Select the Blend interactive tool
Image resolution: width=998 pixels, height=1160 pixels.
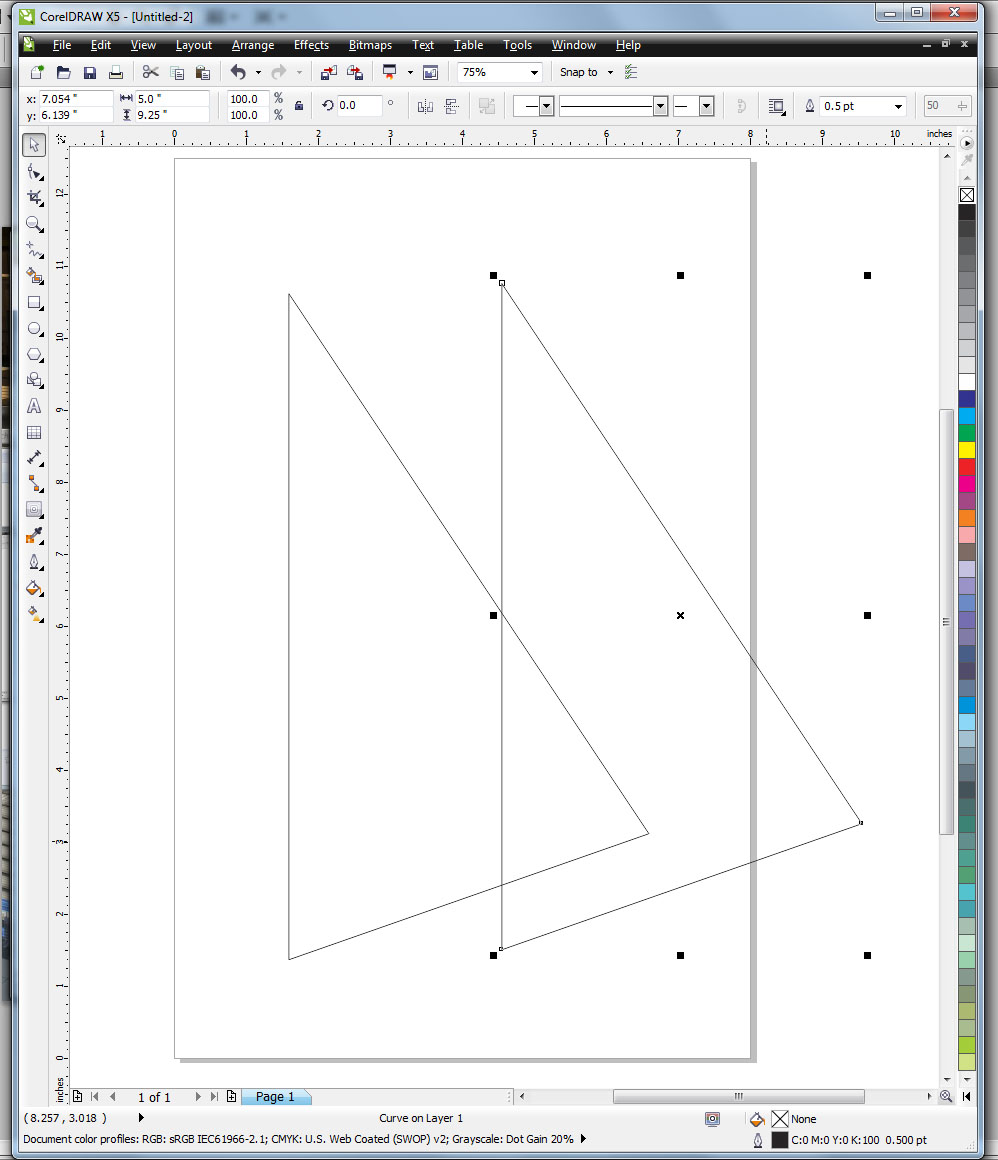coord(34,510)
